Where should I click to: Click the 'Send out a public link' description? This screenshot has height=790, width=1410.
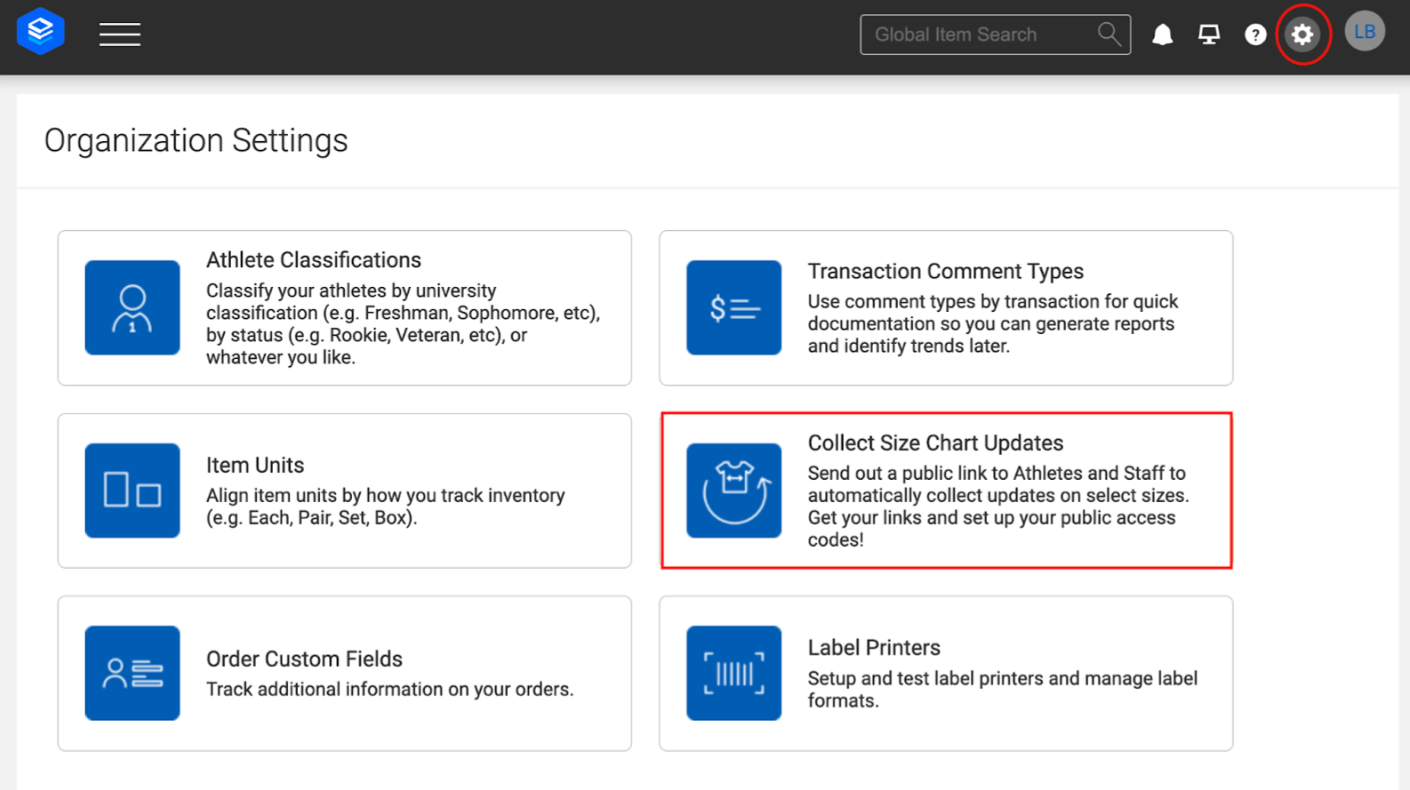998,506
